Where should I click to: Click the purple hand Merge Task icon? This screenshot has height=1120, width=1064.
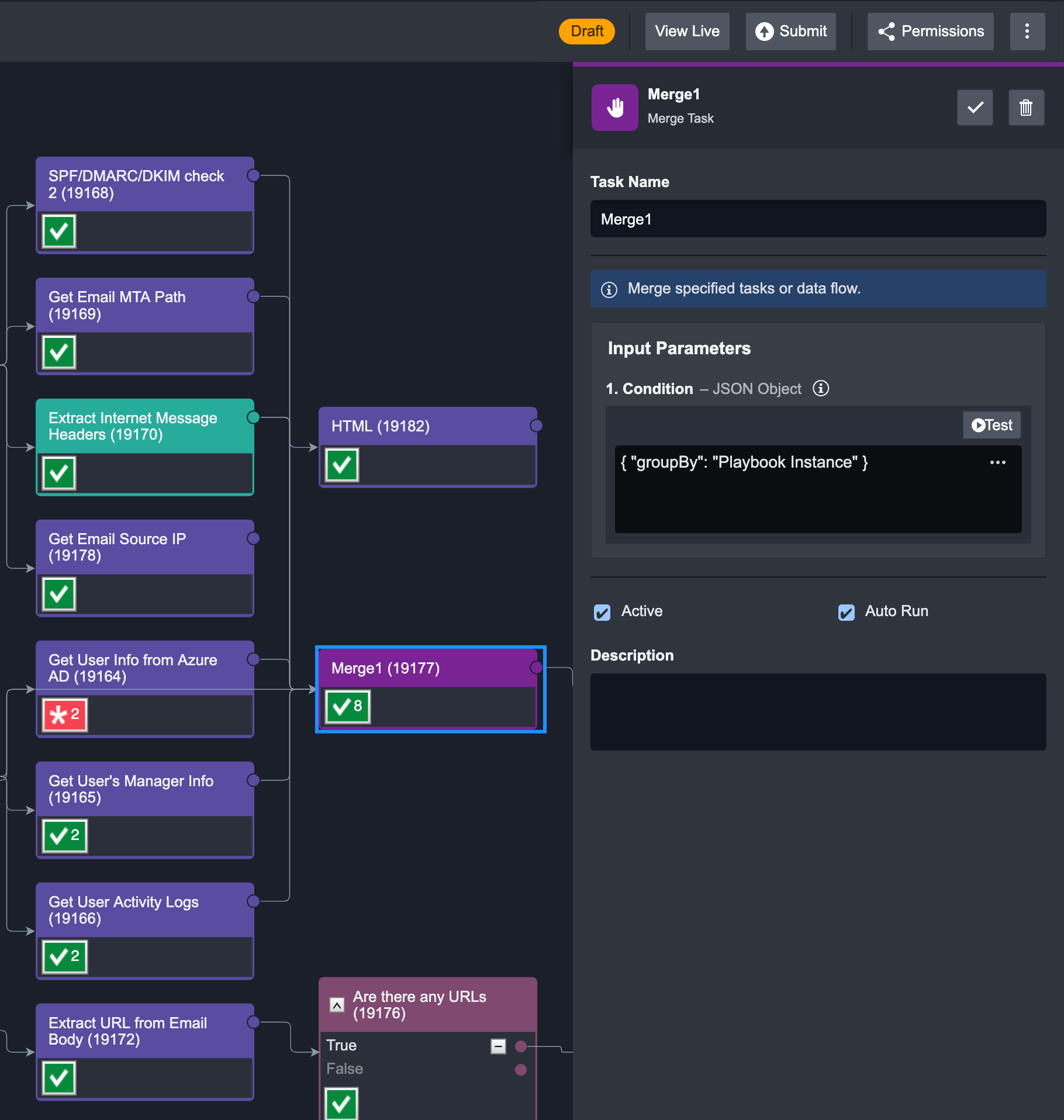point(614,108)
